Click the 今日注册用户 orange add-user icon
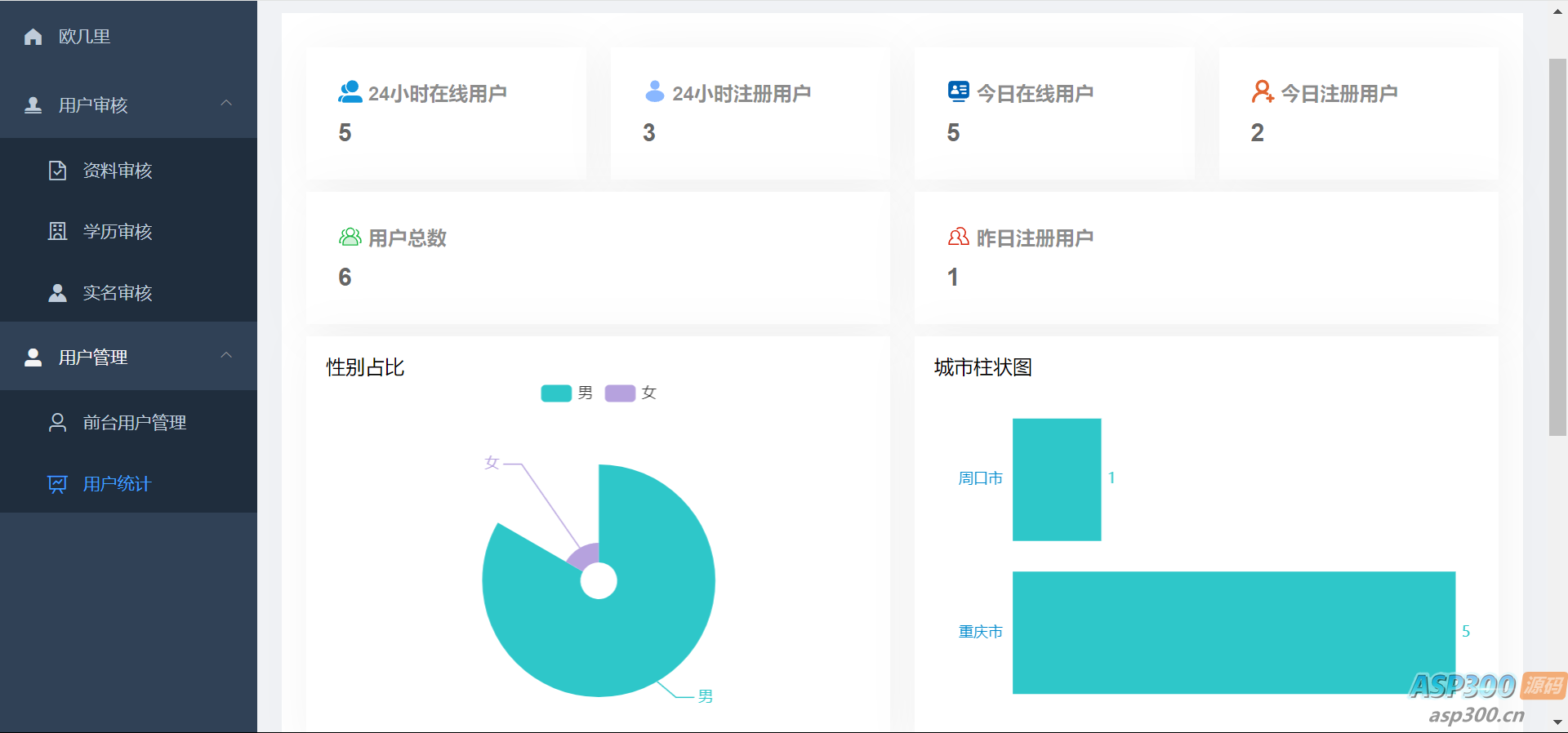 pyautogui.click(x=1262, y=92)
